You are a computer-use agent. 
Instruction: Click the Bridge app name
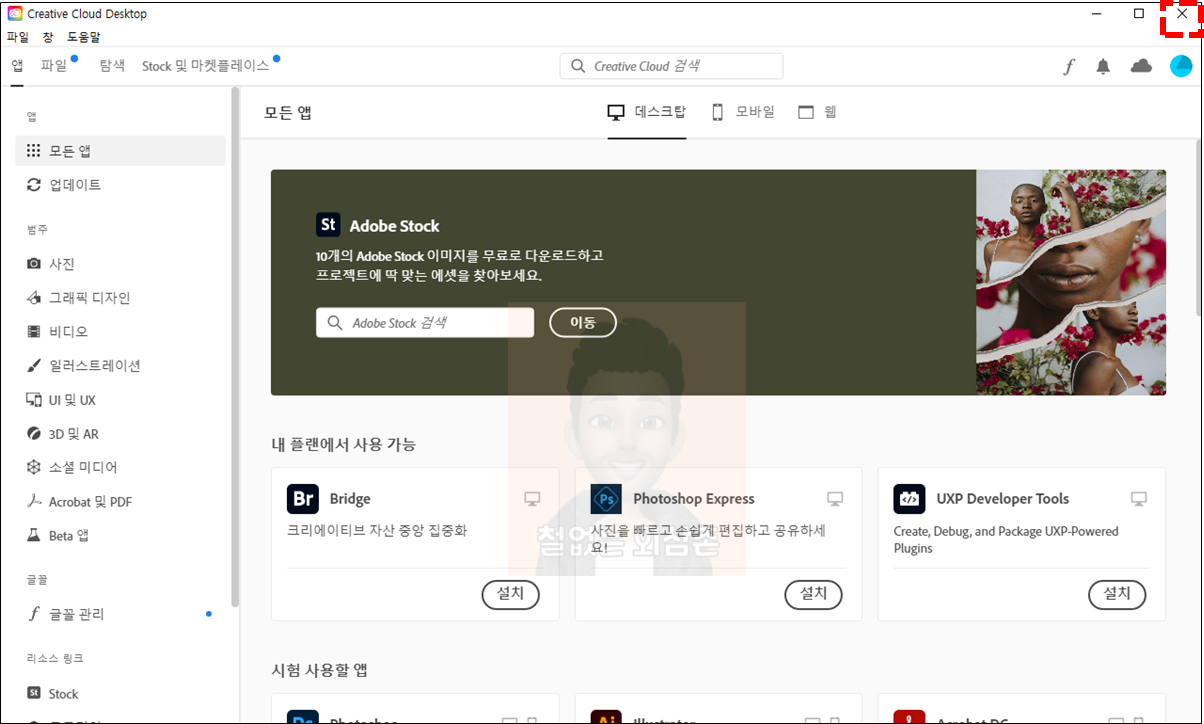click(x=350, y=498)
